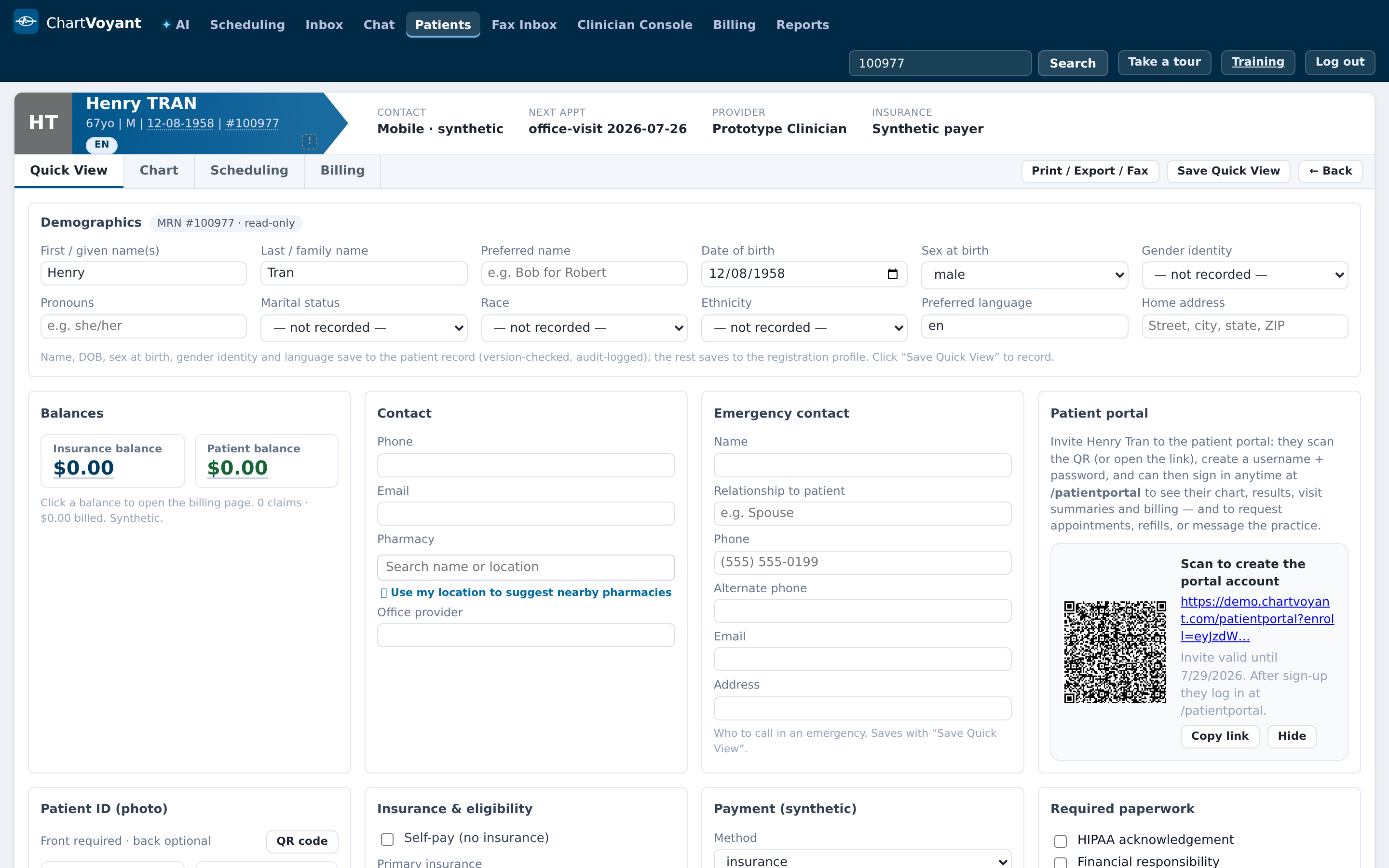Click Emergency contact Address field
The image size is (1389, 868).
(x=863, y=708)
